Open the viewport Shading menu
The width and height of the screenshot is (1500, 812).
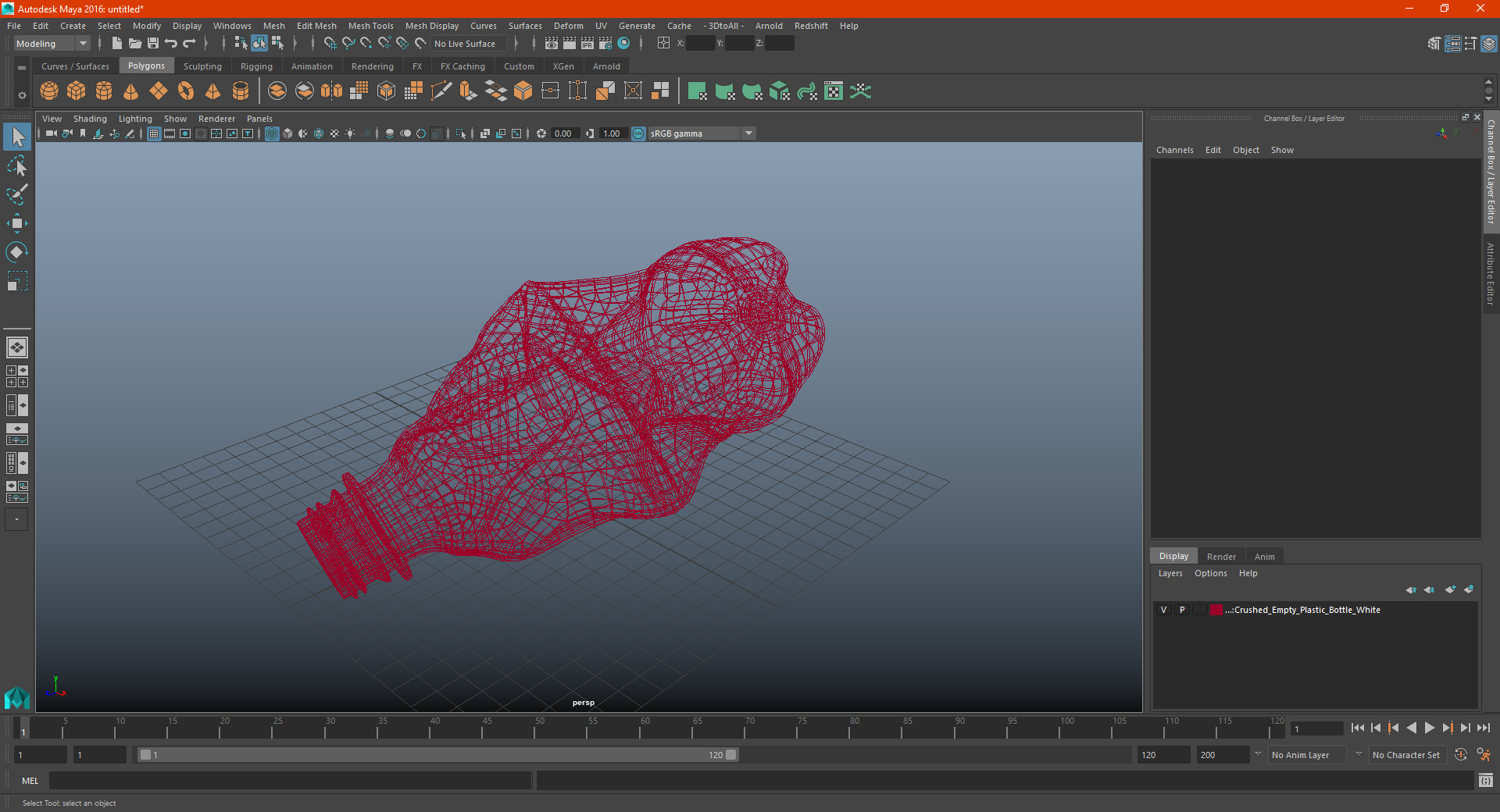click(x=90, y=119)
